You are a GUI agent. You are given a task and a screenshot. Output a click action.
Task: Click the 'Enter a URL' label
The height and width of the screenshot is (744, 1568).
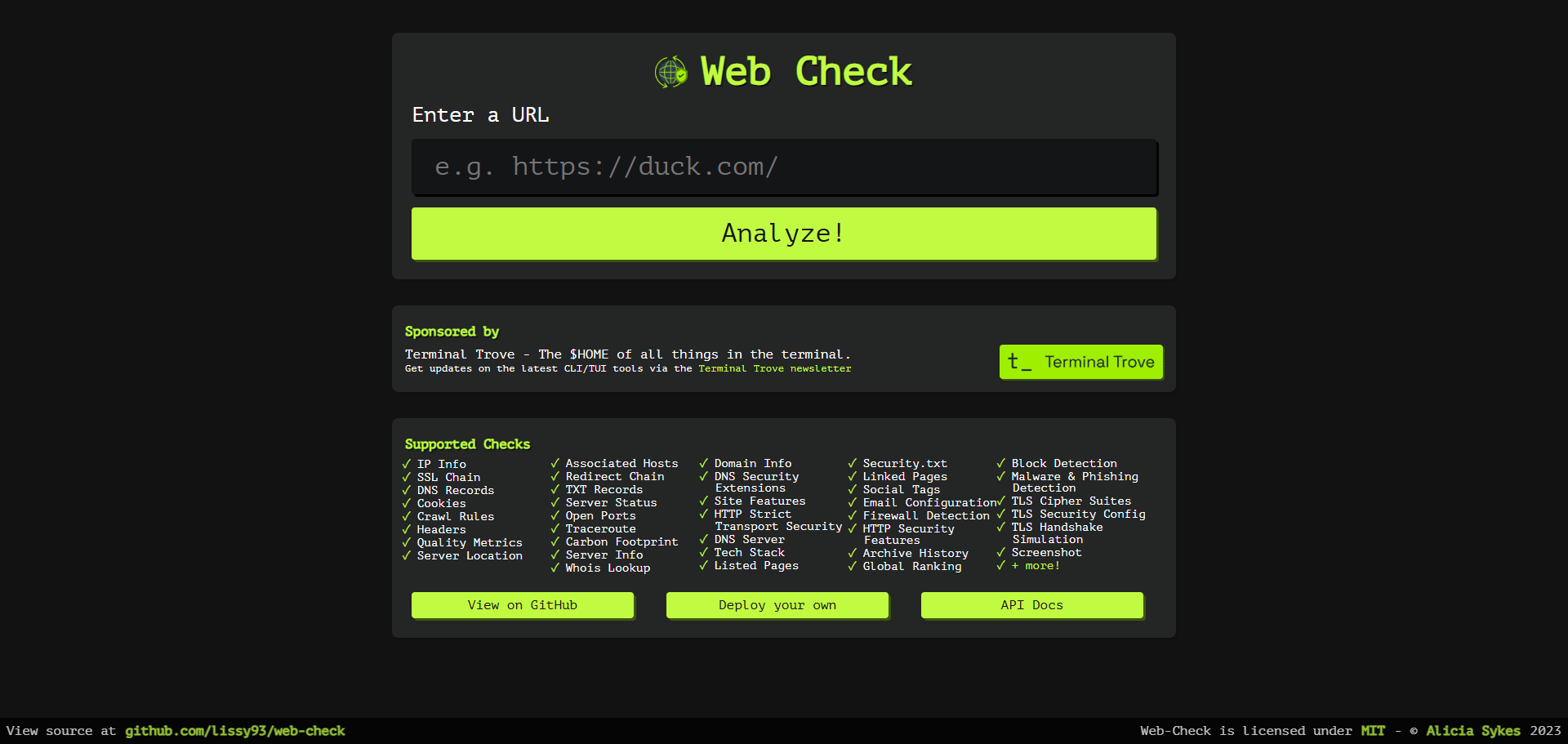[480, 115]
